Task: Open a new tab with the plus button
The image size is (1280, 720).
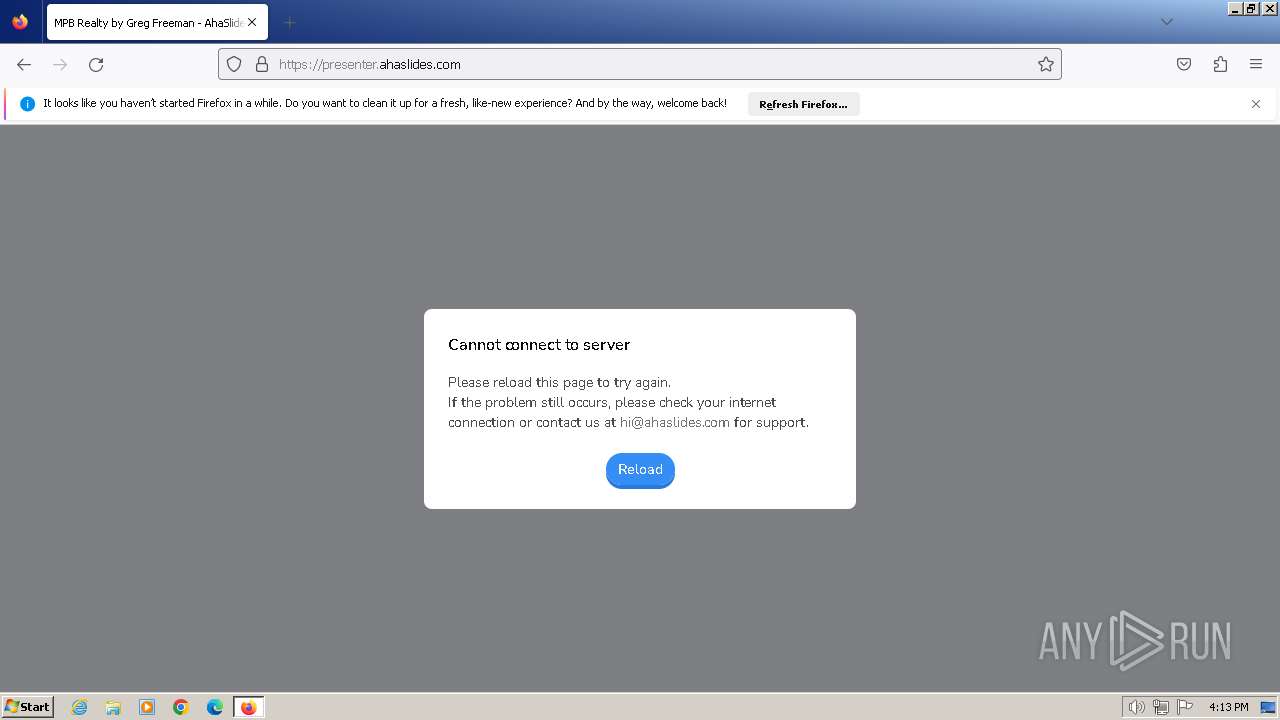Action: (289, 22)
